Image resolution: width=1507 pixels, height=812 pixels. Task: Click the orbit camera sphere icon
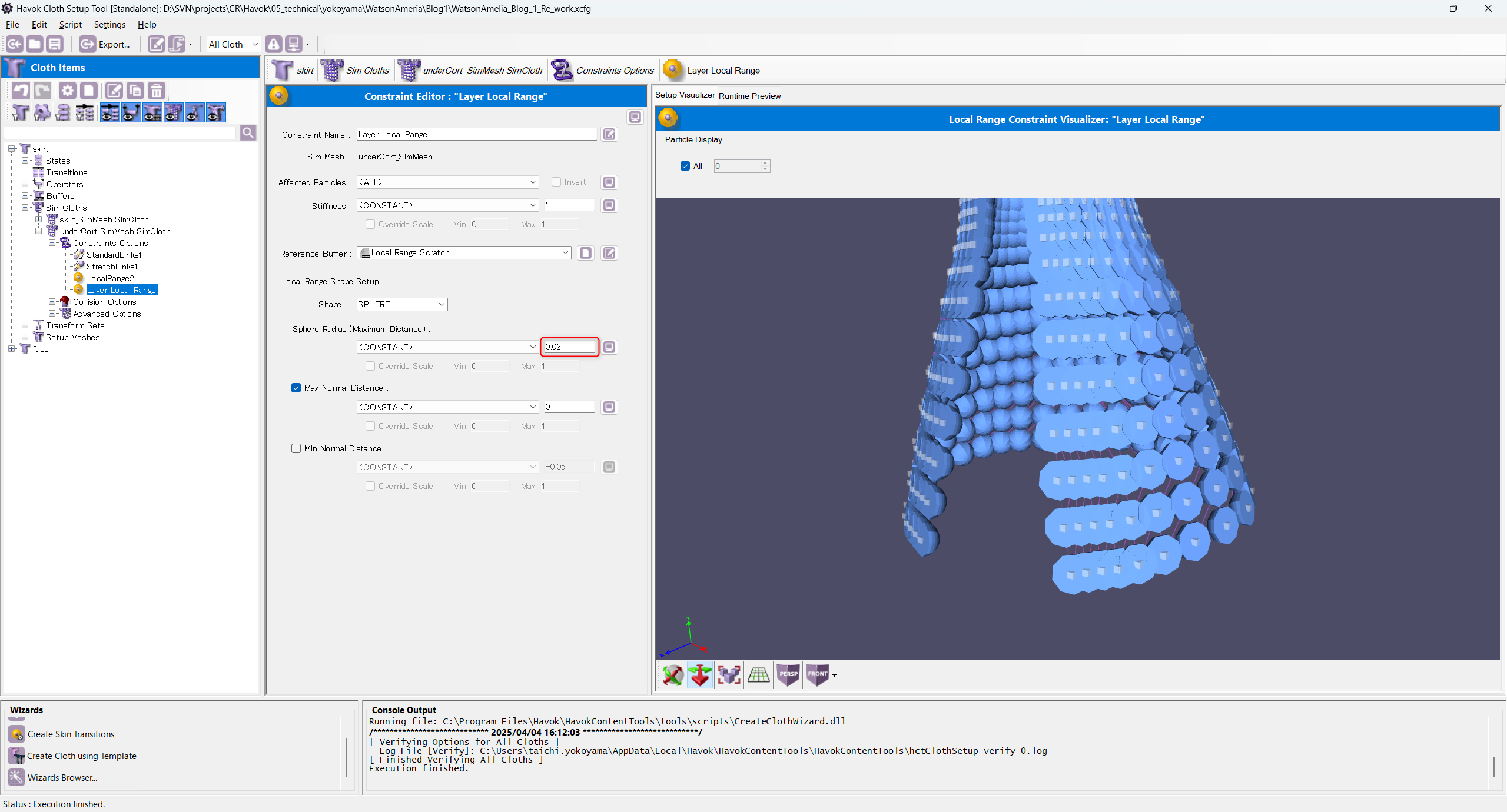coord(672,675)
